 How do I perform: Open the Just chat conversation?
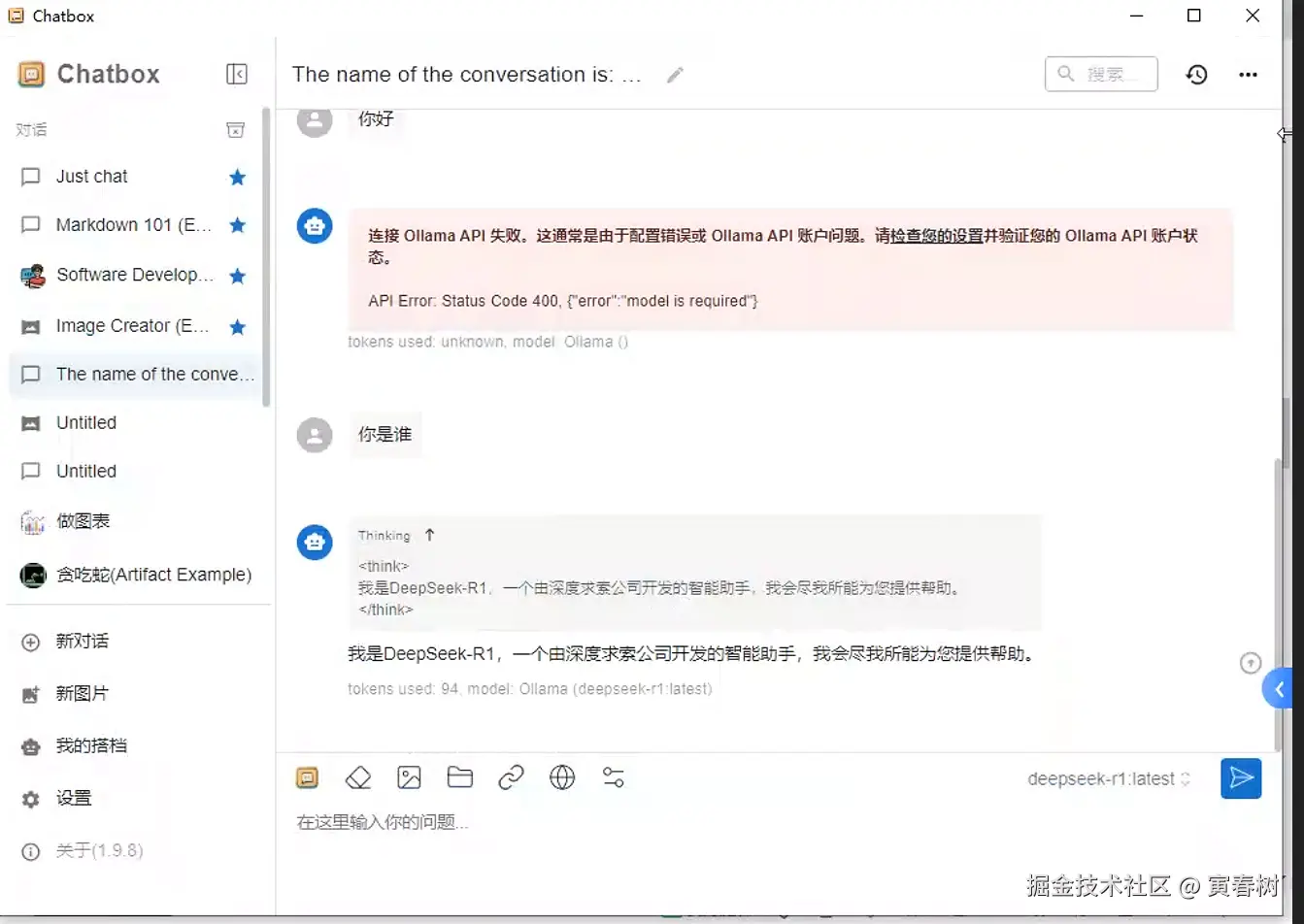coord(136,177)
